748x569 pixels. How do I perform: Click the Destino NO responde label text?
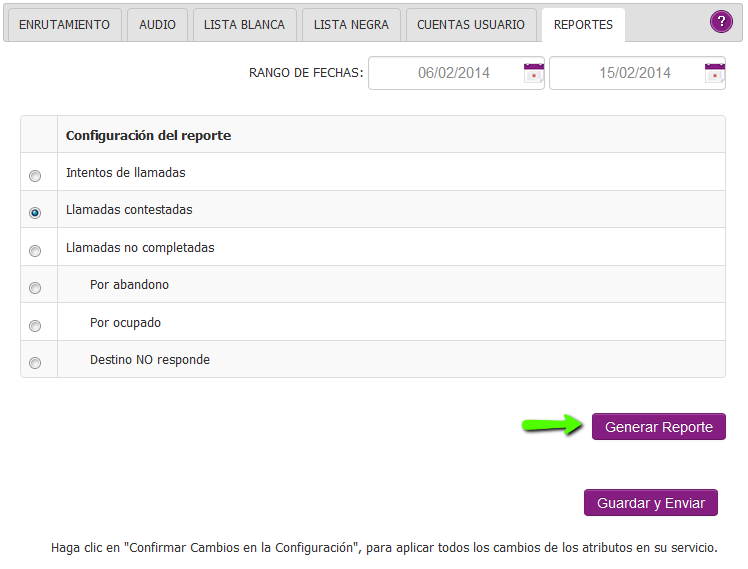click(150, 360)
